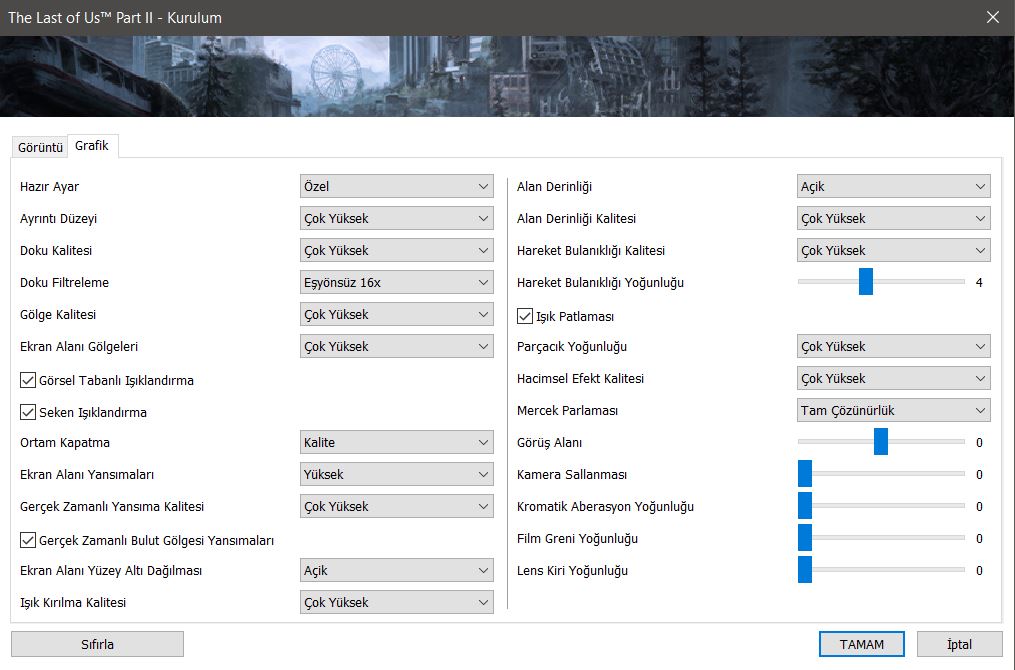The height and width of the screenshot is (670, 1015).
Task: Open Gerçek Zamanlı Yansıma Kalitesi dropdown
Action: coord(397,506)
